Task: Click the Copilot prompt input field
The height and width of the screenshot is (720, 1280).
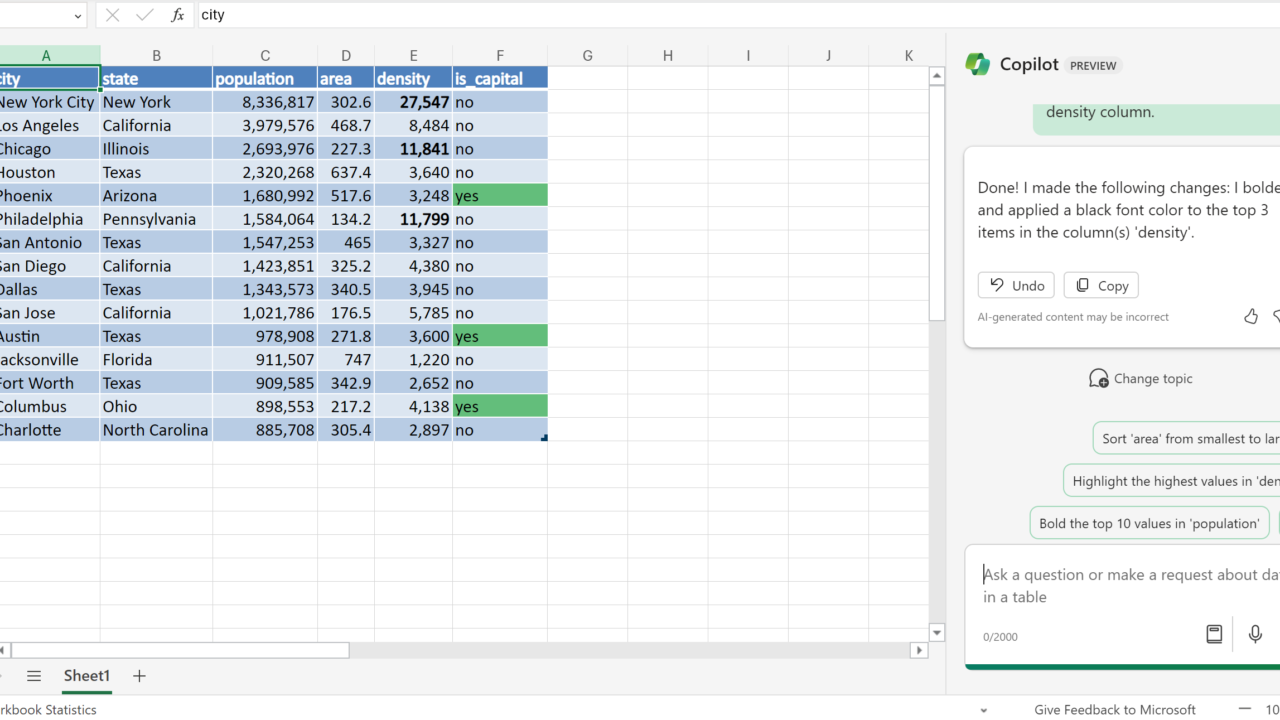Action: 1120,585
